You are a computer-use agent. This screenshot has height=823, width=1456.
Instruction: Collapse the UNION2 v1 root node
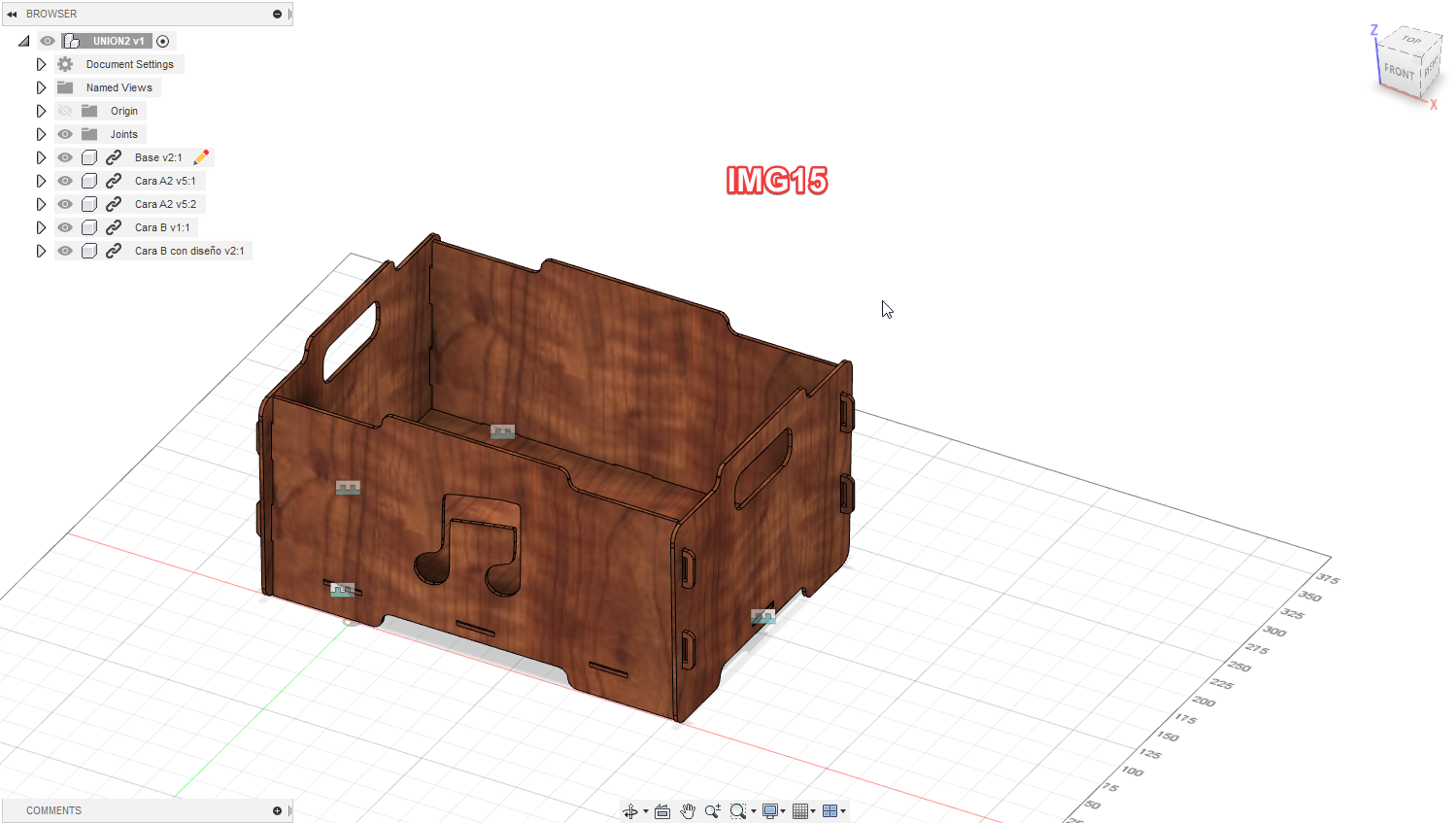tap(24, 41)
